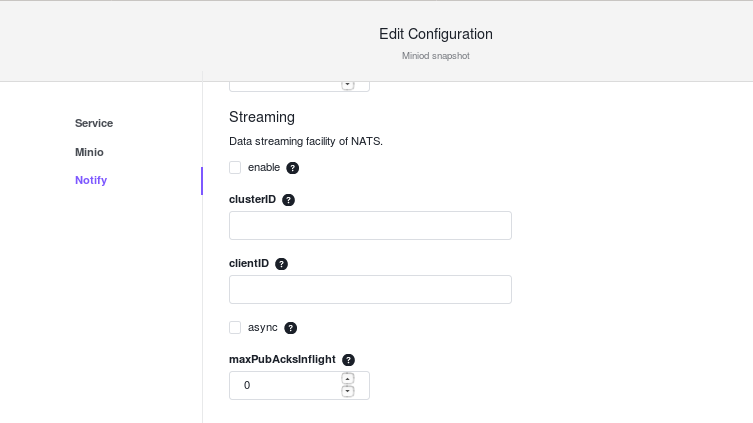753x423 pixels.
Task: Click the Edit Configuration page title
Action: tap(436, 34)
